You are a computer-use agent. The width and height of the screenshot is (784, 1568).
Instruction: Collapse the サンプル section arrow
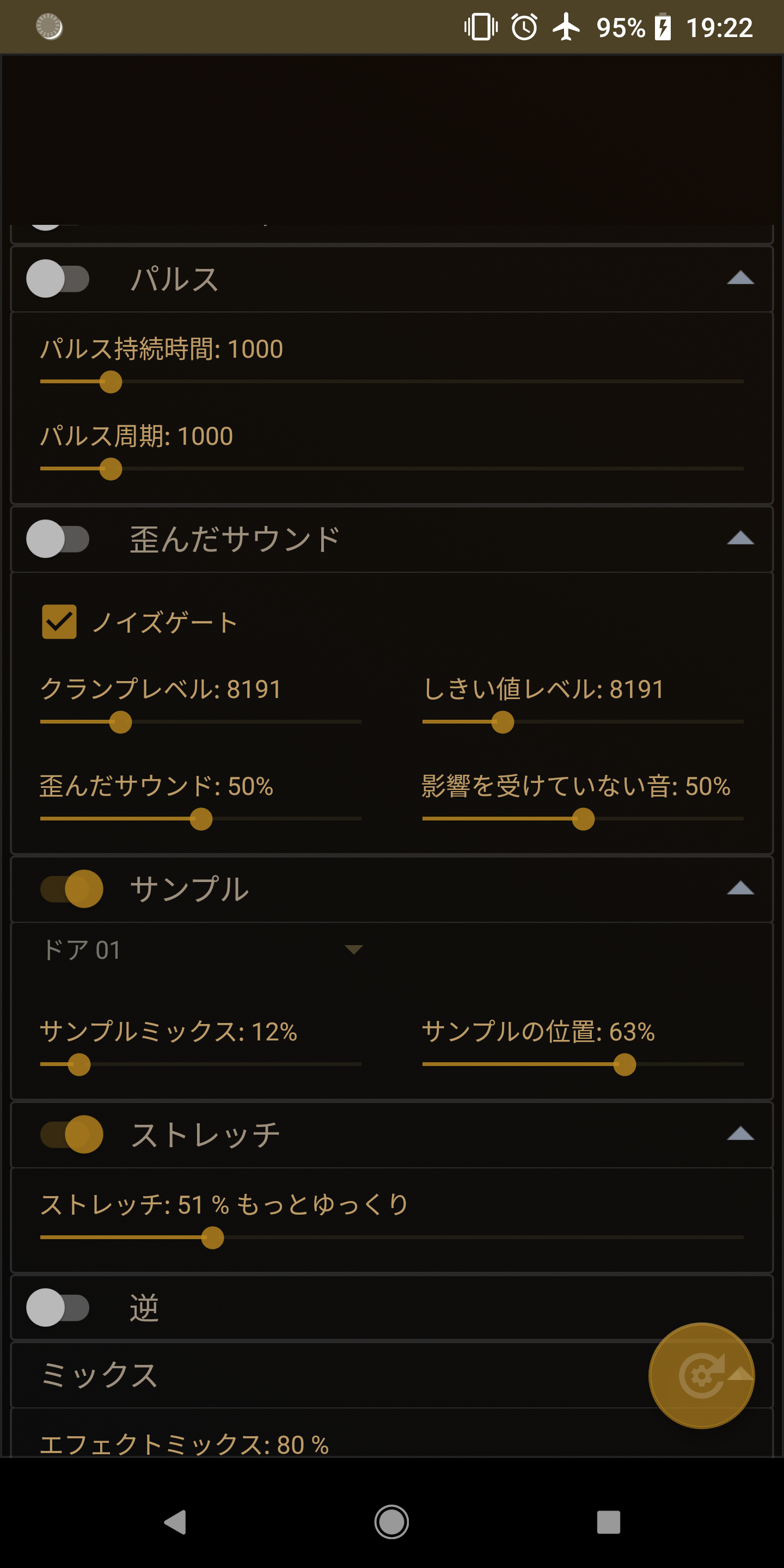coord(740,889)
